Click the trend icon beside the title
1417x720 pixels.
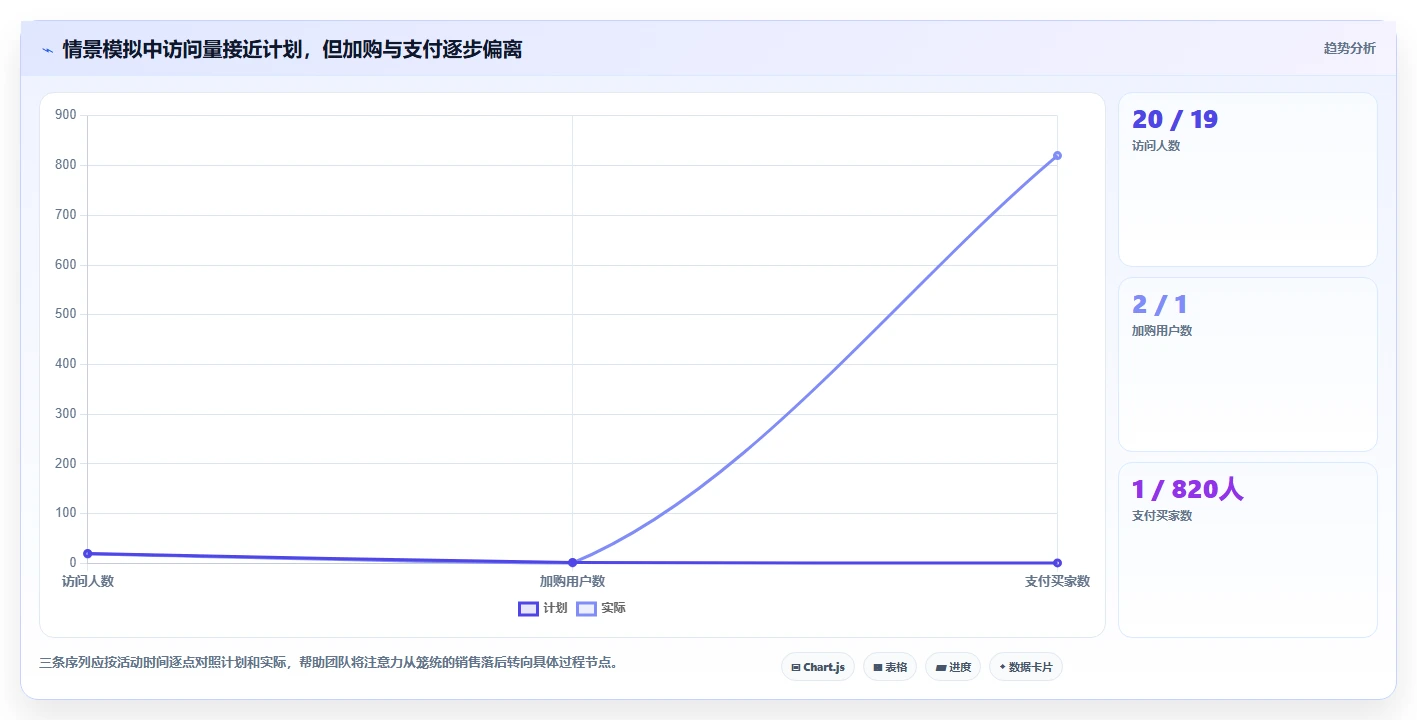click(x=48, y=49)
